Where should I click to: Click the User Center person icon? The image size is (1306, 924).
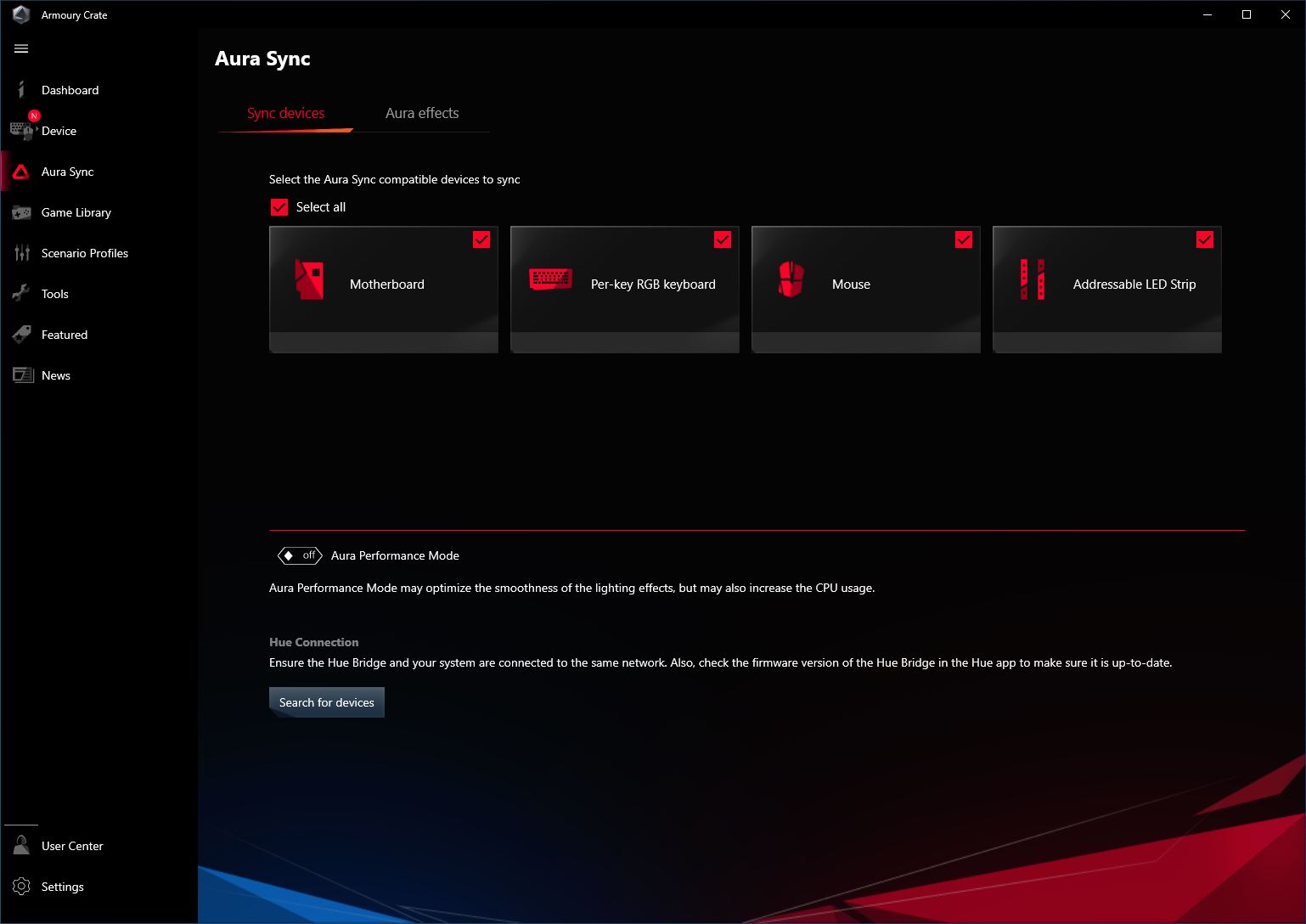point(21,845)
